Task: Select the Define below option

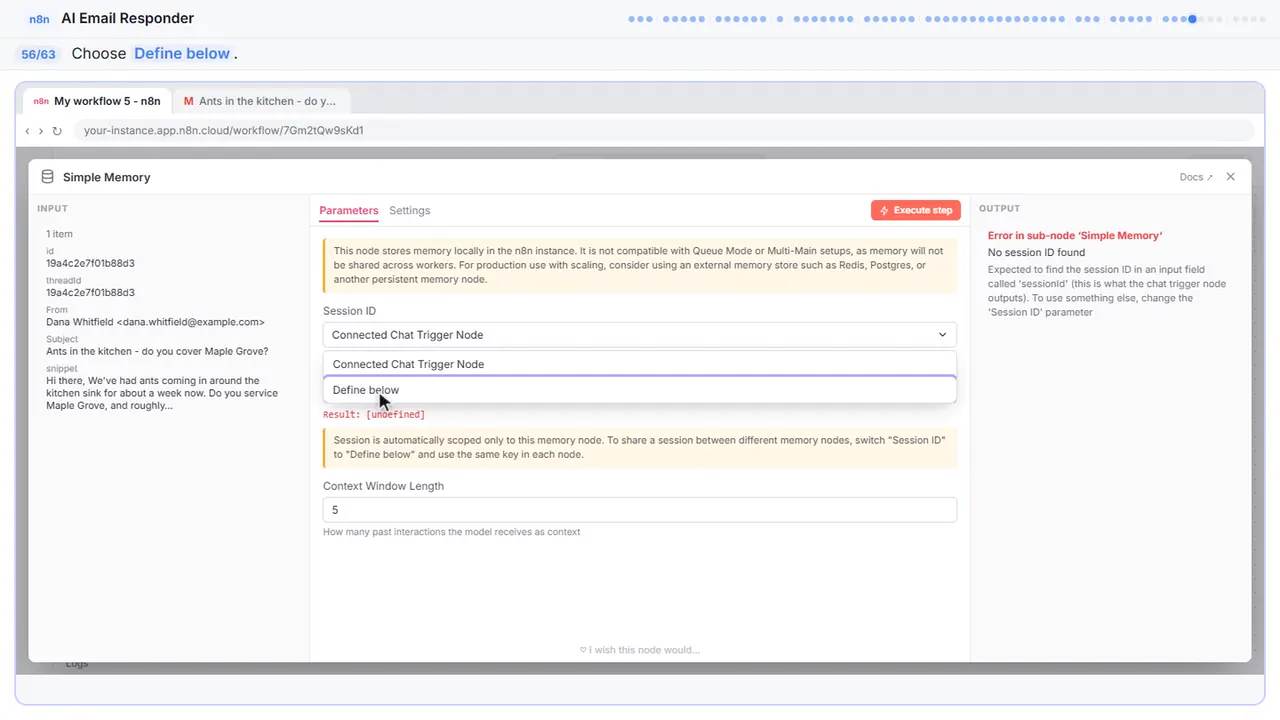Action: point(640,390)
